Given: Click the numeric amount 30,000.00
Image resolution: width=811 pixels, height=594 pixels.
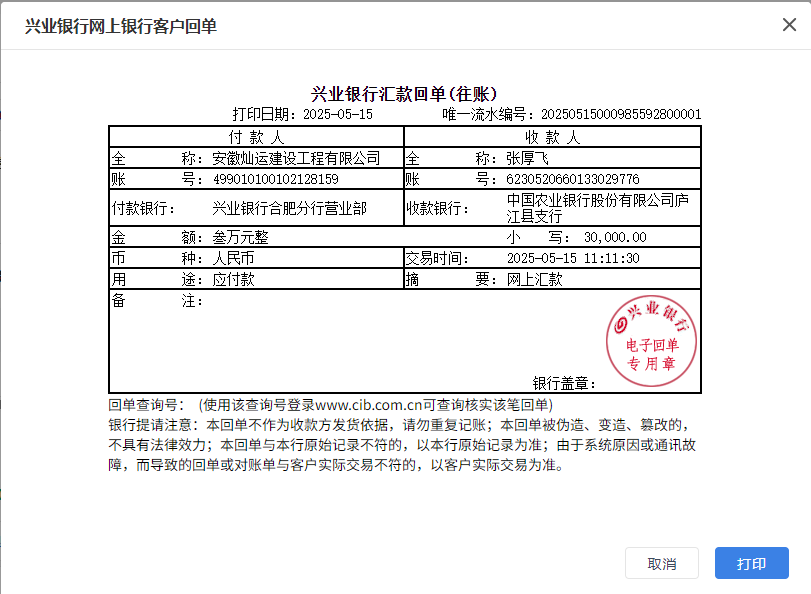Looking at the screenshot, I should (615, 238).
